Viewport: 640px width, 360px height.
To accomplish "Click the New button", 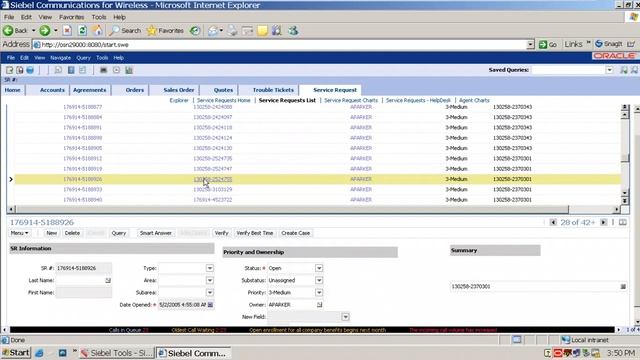I will tap(51, 233).
